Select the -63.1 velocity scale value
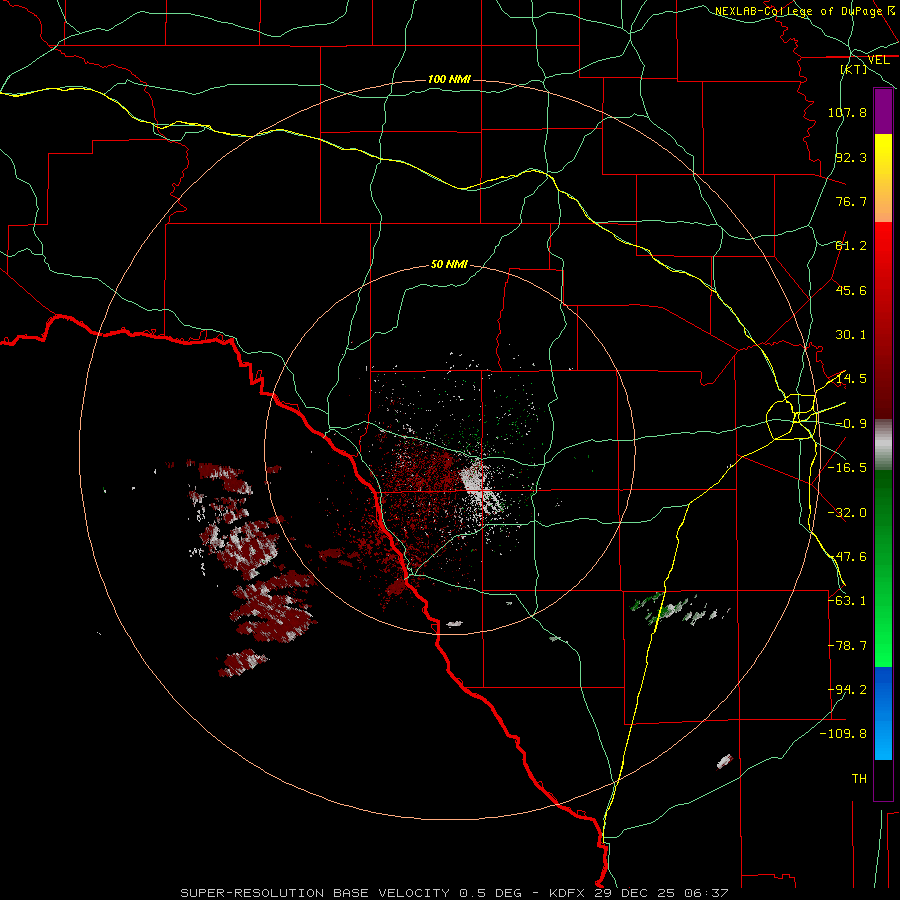900x900 pixels. click(847, 601)
